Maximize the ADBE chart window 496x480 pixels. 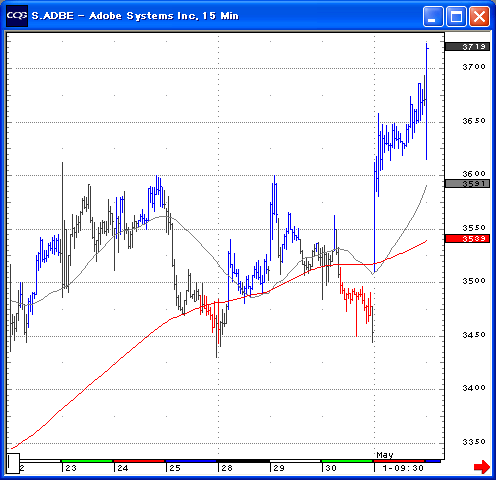coord(456,16)
